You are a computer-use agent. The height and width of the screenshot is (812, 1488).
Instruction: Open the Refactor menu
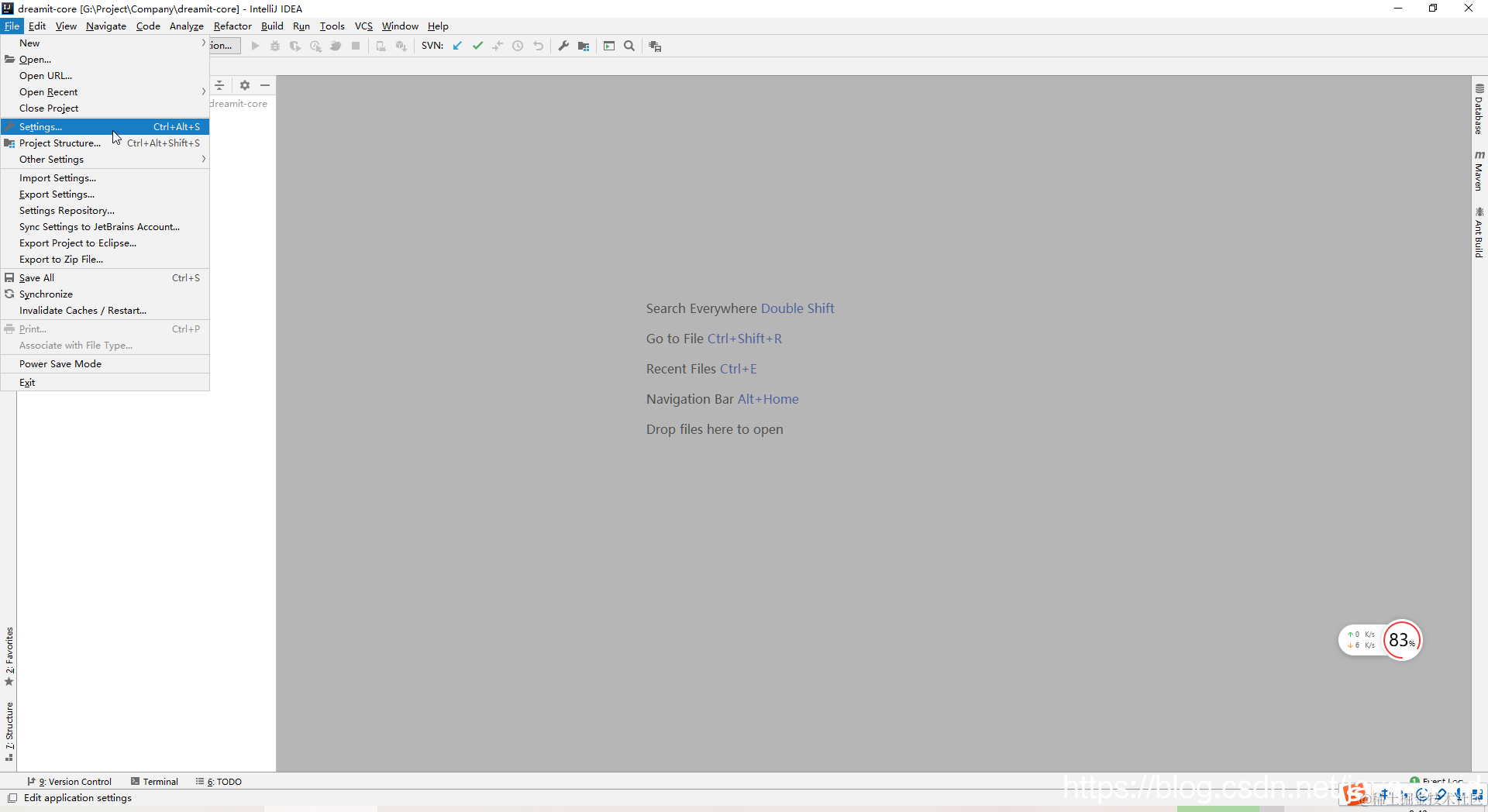click(x=232, y=26)
